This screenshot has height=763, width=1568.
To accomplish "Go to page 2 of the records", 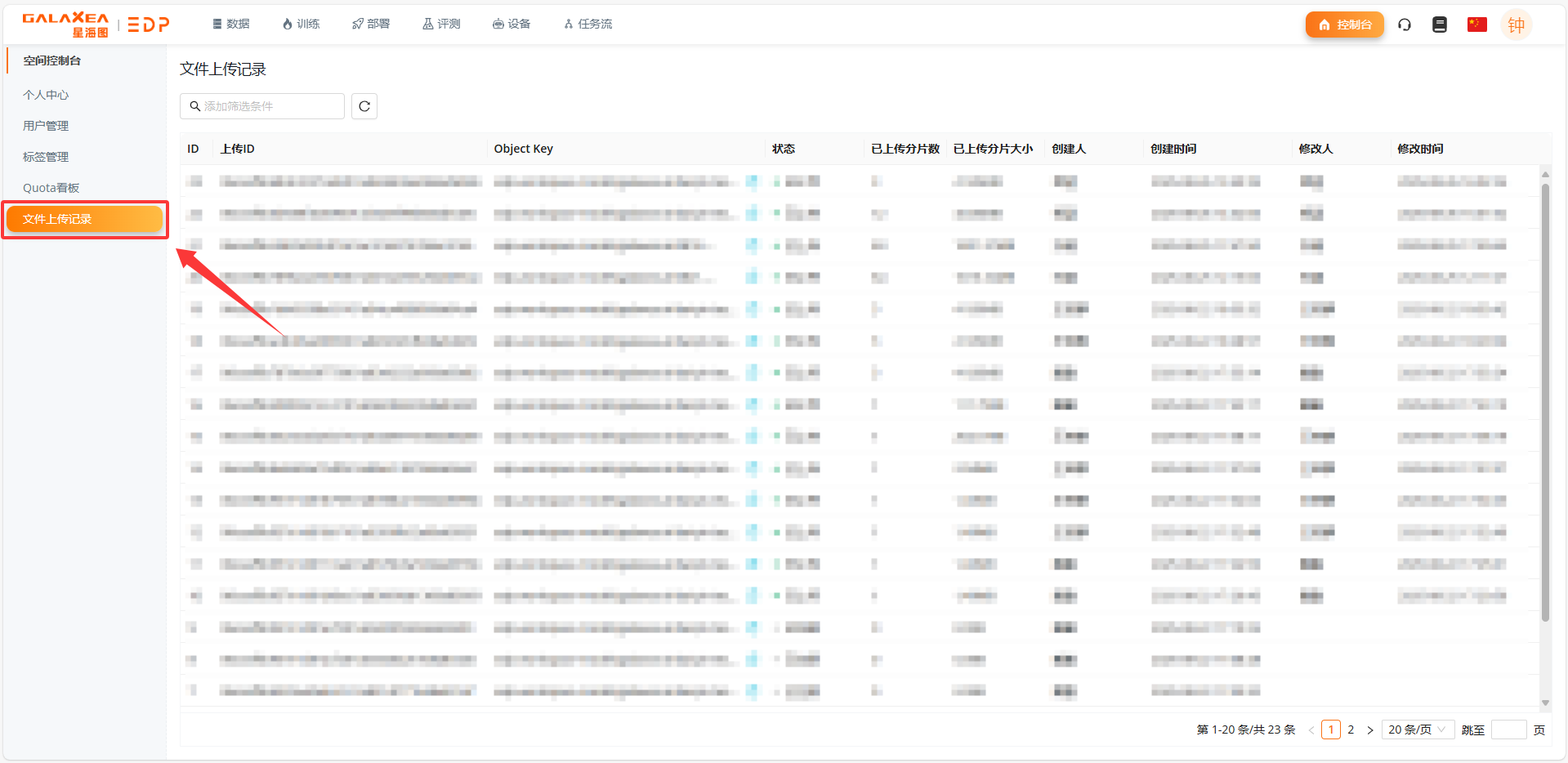I will (1351, 730).
